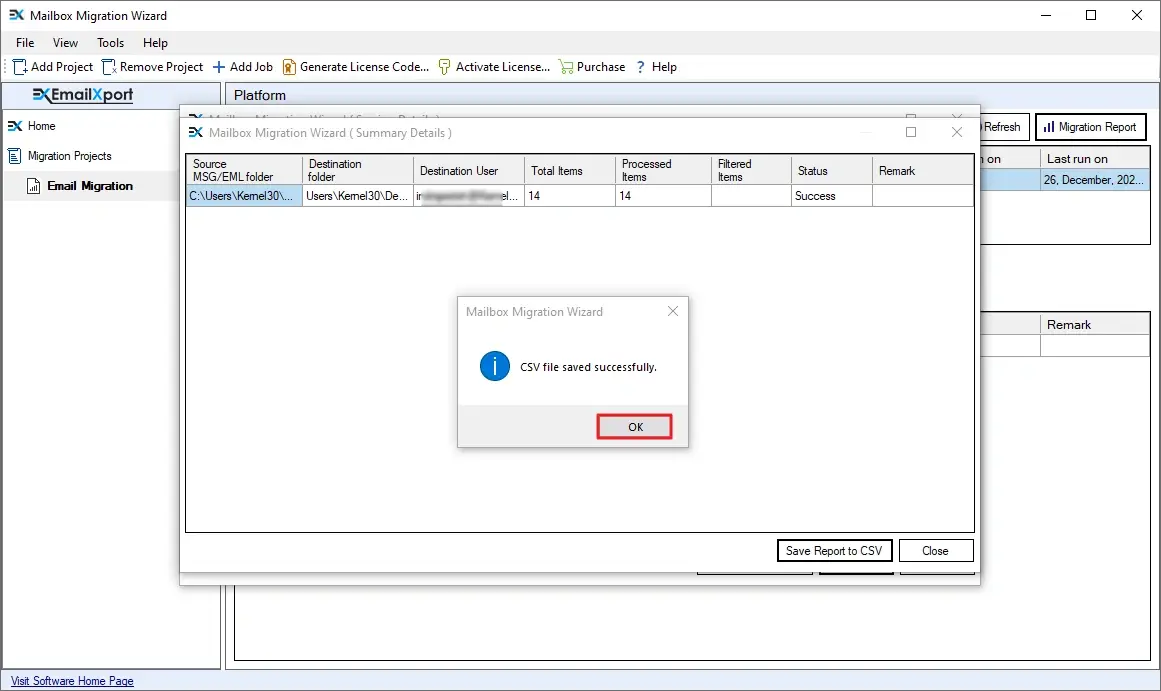Click Save Report to CSV

(834, 550)
